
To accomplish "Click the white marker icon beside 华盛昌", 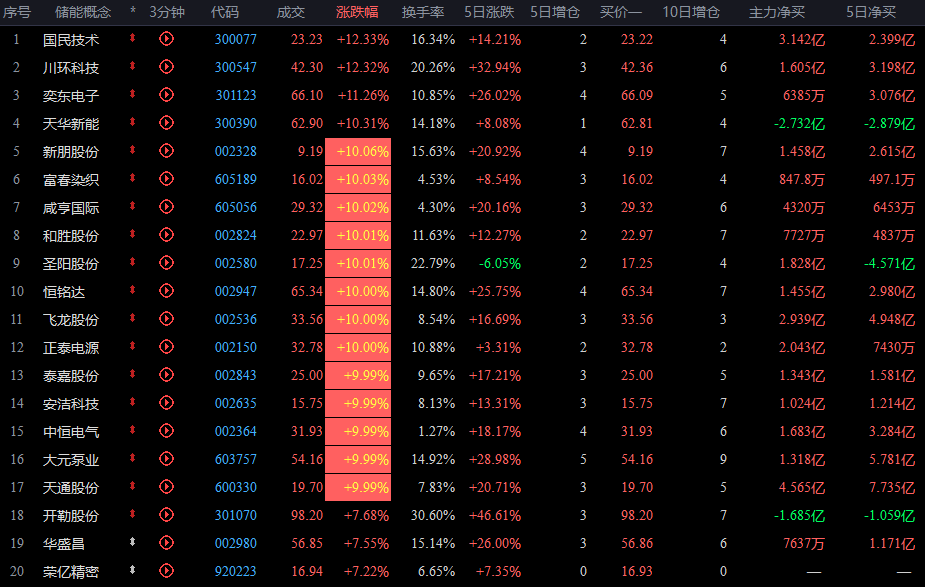I will click(x=133, y=543).
